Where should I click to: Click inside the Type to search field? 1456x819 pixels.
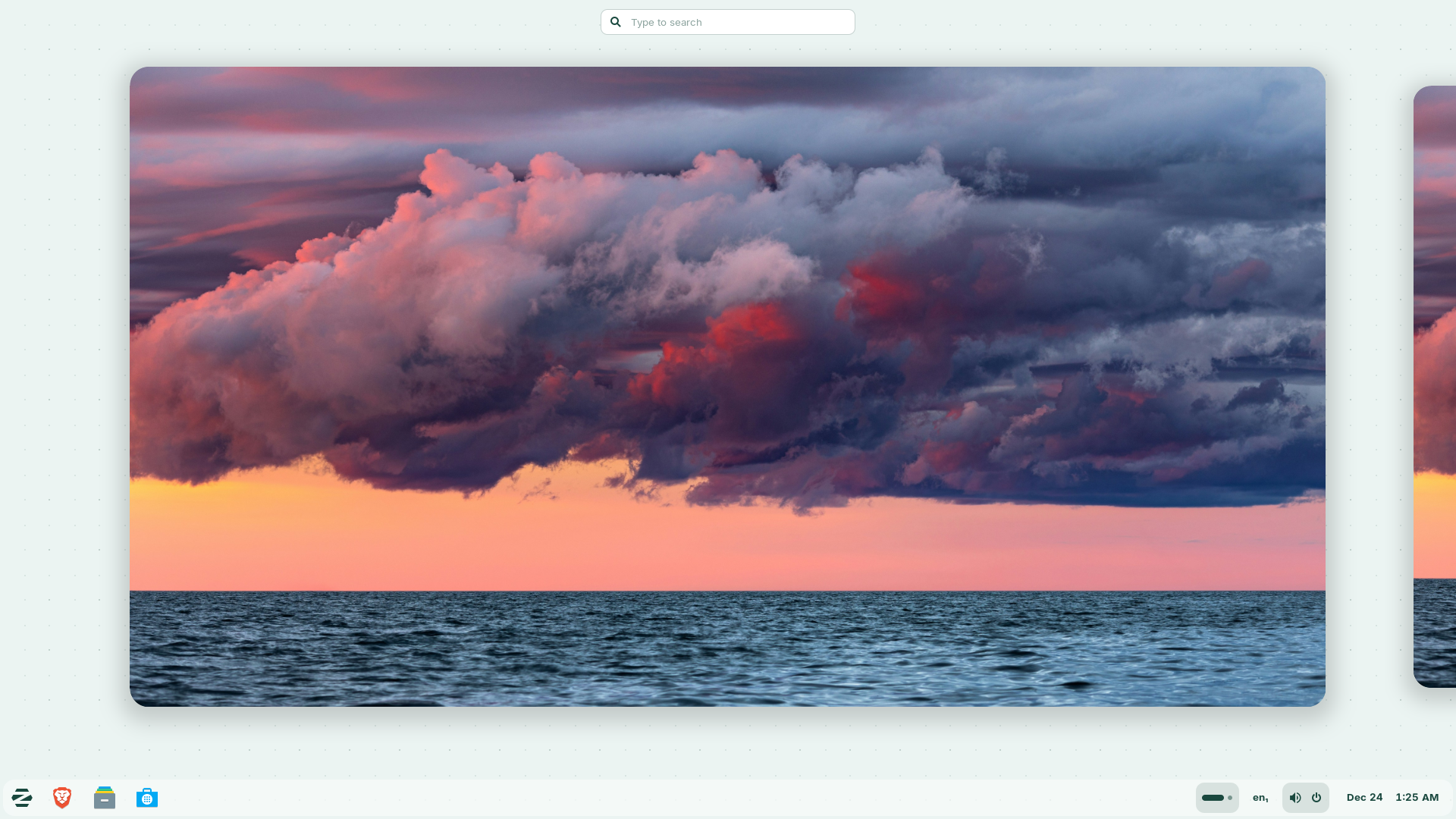coord(728,22)
